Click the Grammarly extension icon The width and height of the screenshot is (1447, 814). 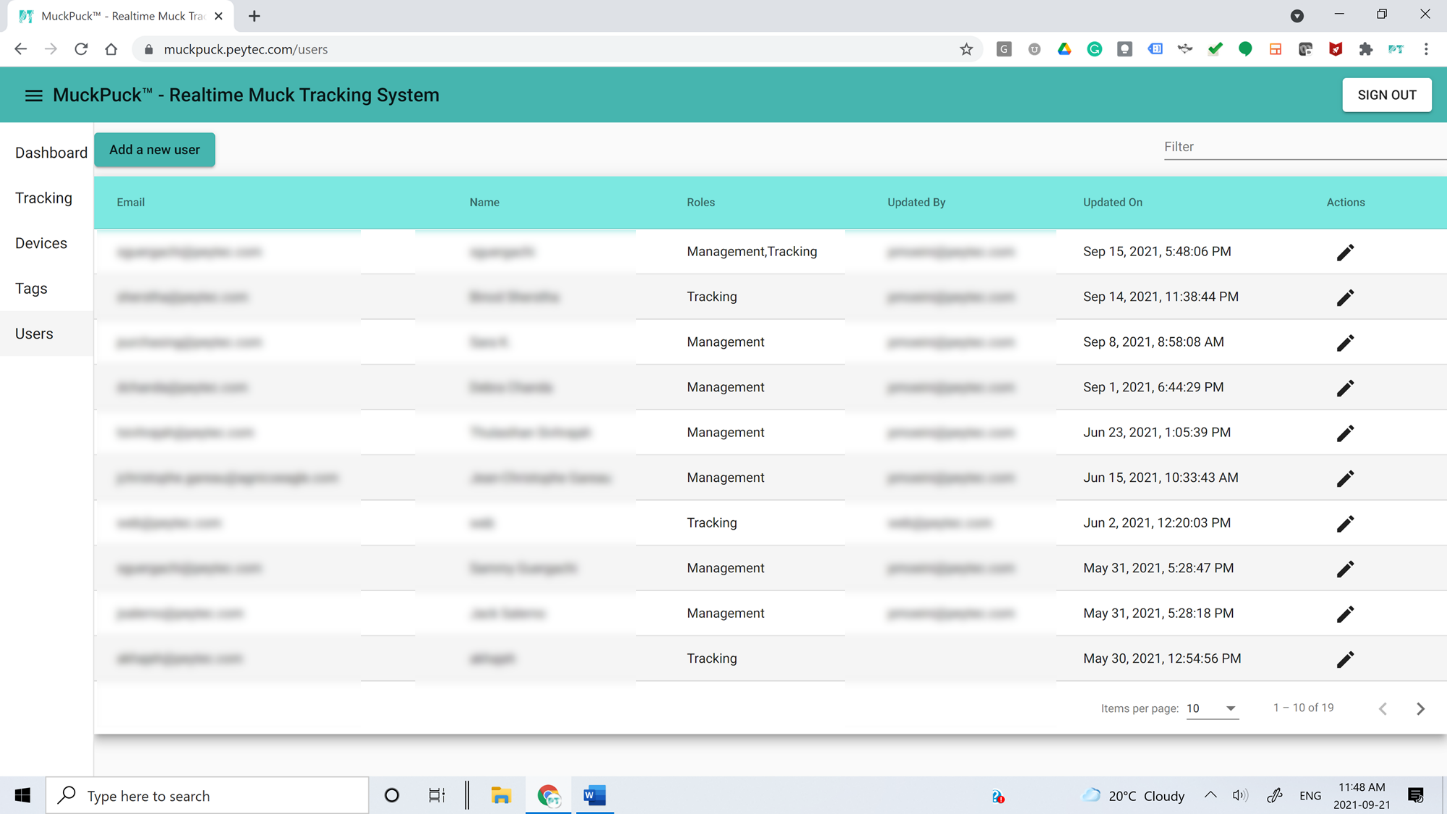[1094, 49]
